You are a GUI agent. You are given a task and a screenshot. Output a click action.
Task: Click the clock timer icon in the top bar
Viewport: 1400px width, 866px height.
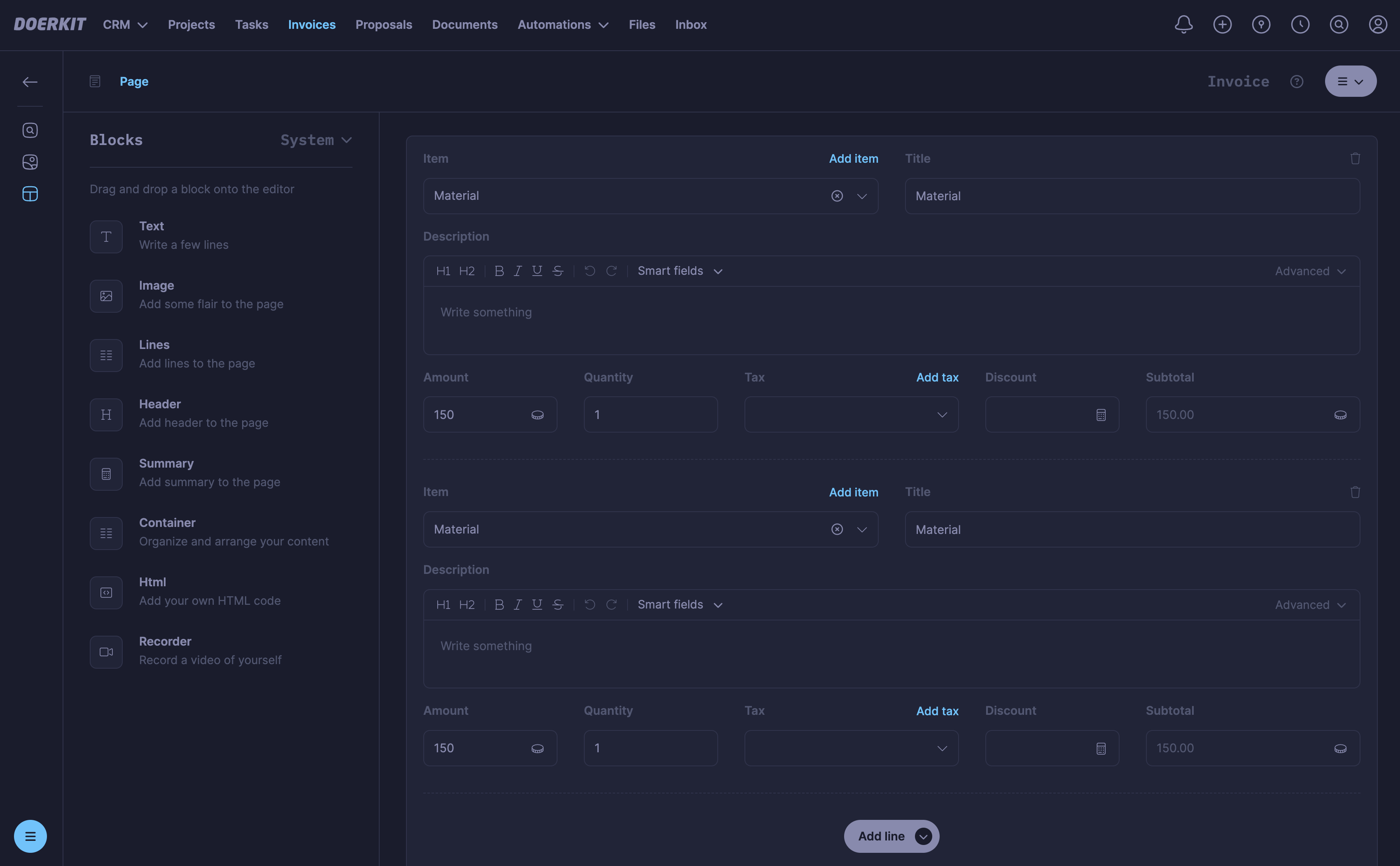1300,25
